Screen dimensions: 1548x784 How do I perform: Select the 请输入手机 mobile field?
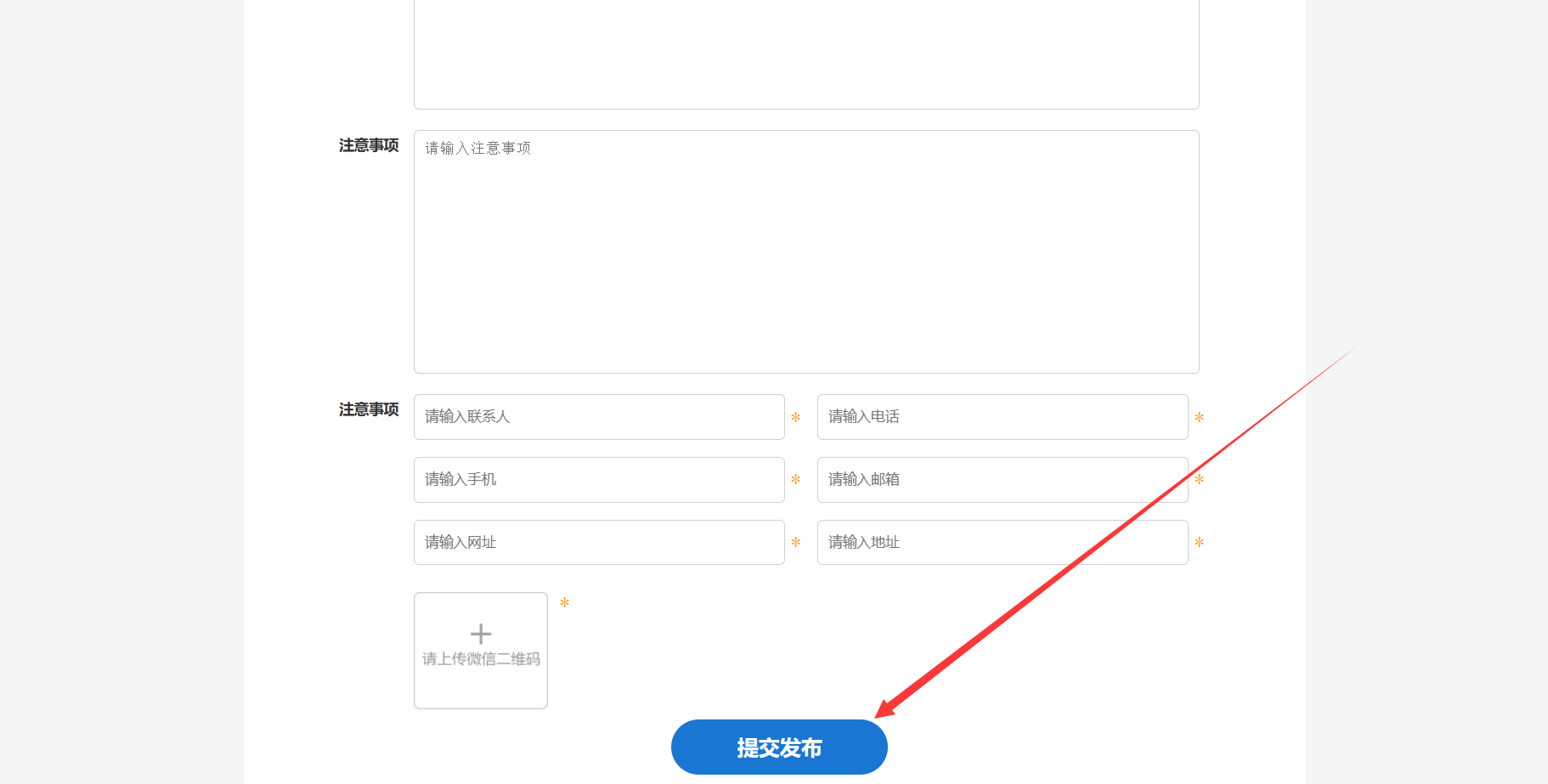(599, 480)
